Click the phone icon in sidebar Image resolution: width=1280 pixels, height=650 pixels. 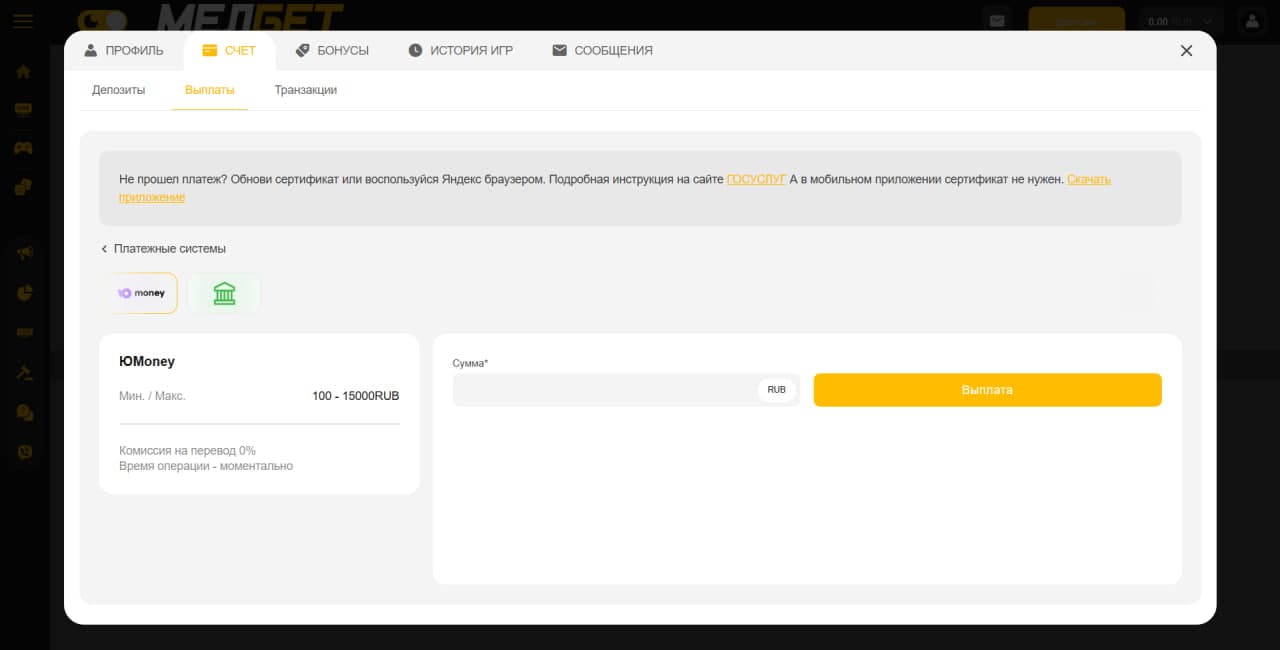pos(24,452)
